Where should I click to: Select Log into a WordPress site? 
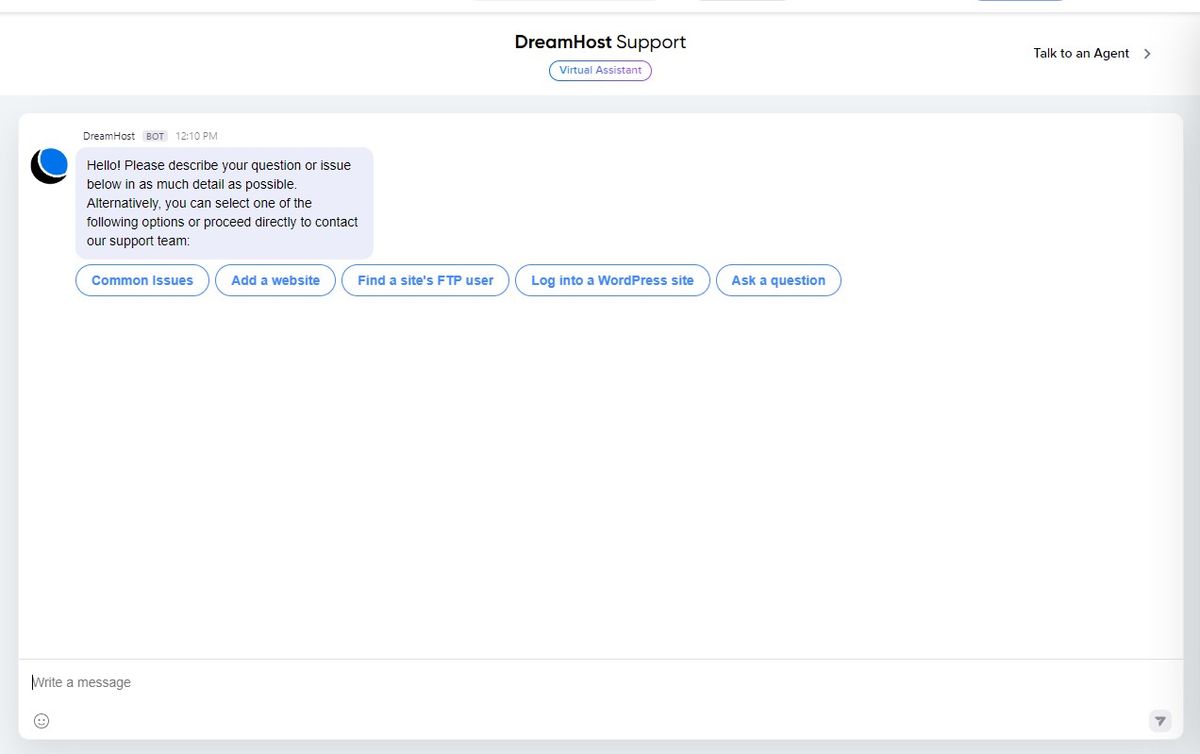(x=612, y=280)
